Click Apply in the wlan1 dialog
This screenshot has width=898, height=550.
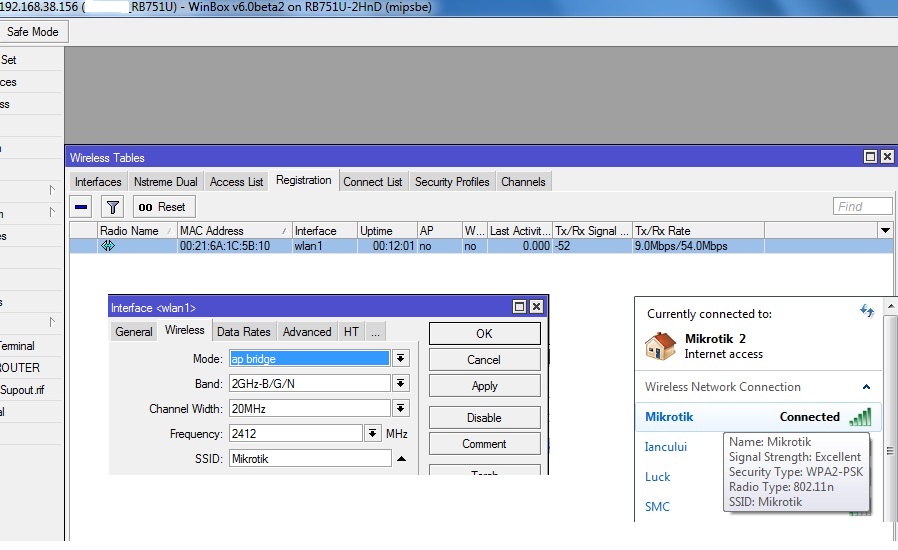click(485, 386)
